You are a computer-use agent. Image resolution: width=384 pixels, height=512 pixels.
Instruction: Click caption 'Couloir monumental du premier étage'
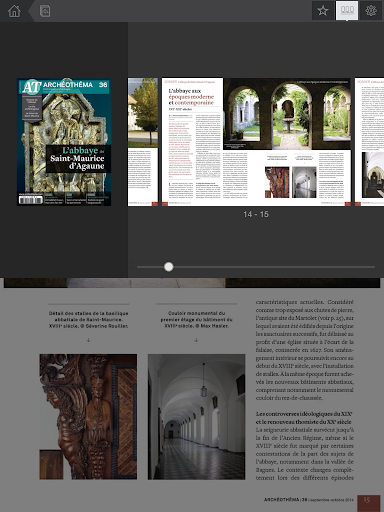[x=196, y=319]
